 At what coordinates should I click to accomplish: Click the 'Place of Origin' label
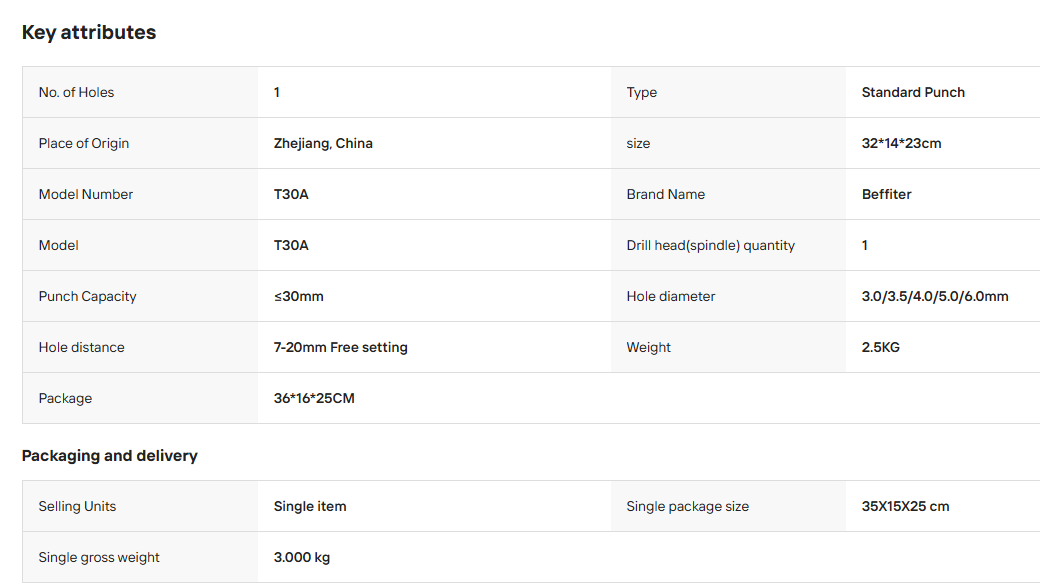(x=84, y=143)
